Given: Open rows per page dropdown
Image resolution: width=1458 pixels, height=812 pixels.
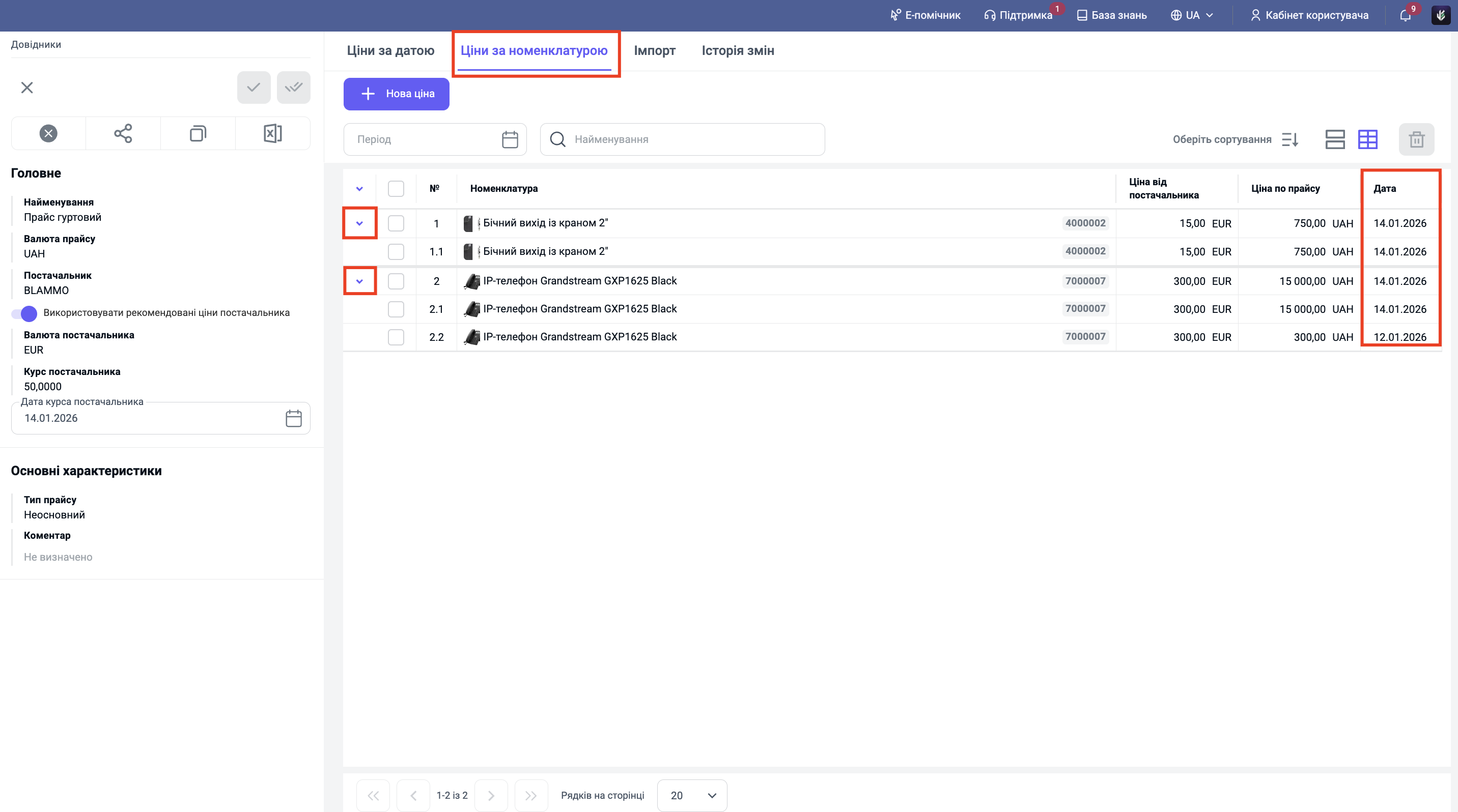Looking at the screenshot, I should pos(692,795).
